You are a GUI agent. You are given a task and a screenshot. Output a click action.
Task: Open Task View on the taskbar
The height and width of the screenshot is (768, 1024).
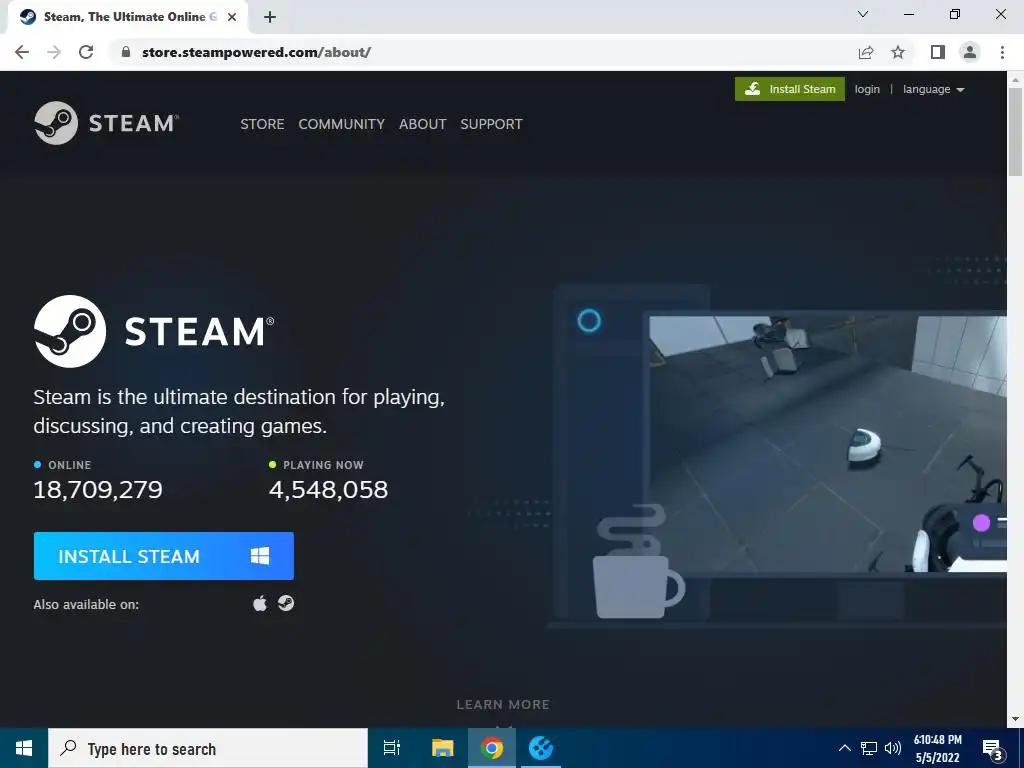point(392,748)
